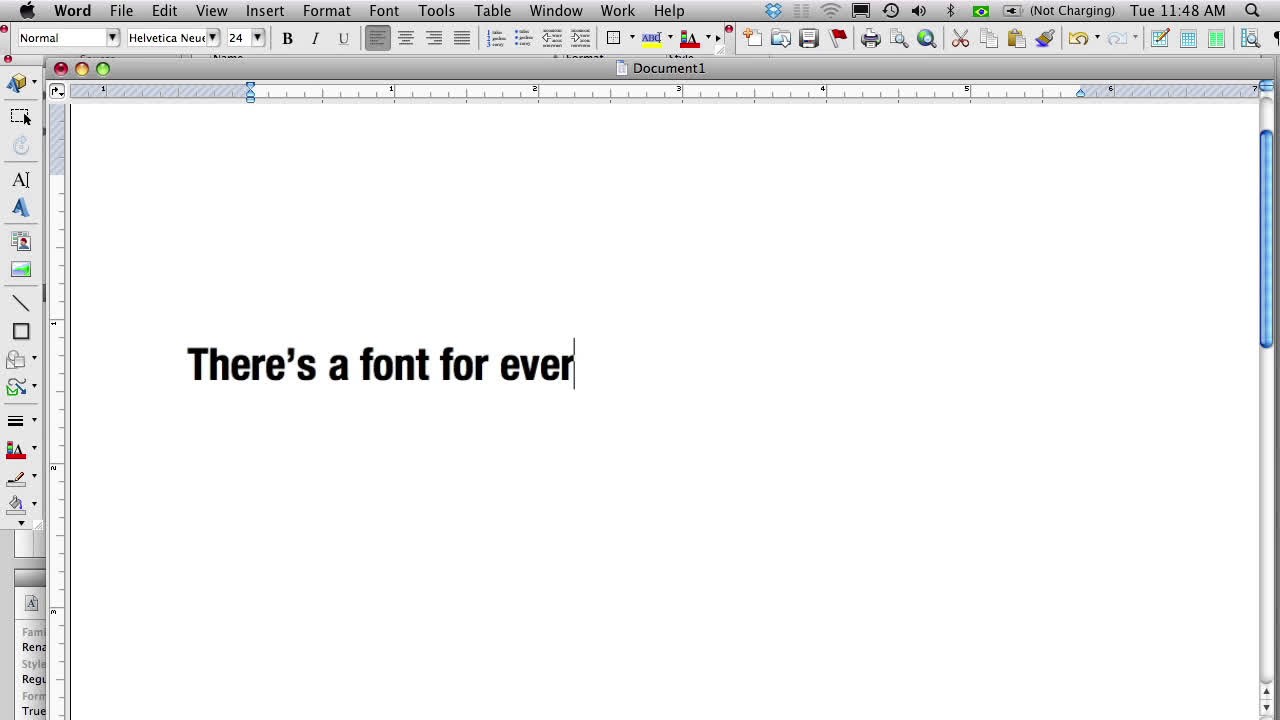Viewport: 1280px width, 720px height.
Task: Insert Clip Art from drawing toolbar
Action: pyautogui.click(x=21, y=241)
